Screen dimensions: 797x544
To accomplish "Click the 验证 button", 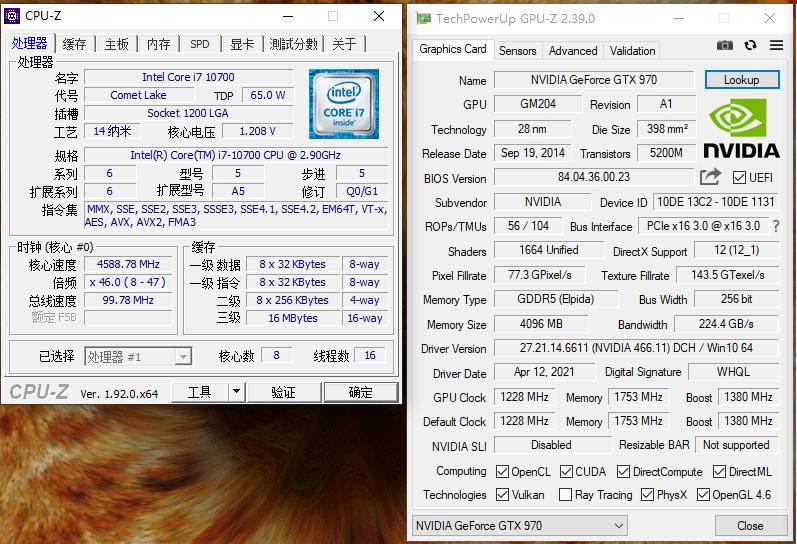I will (x=284, y=392).
